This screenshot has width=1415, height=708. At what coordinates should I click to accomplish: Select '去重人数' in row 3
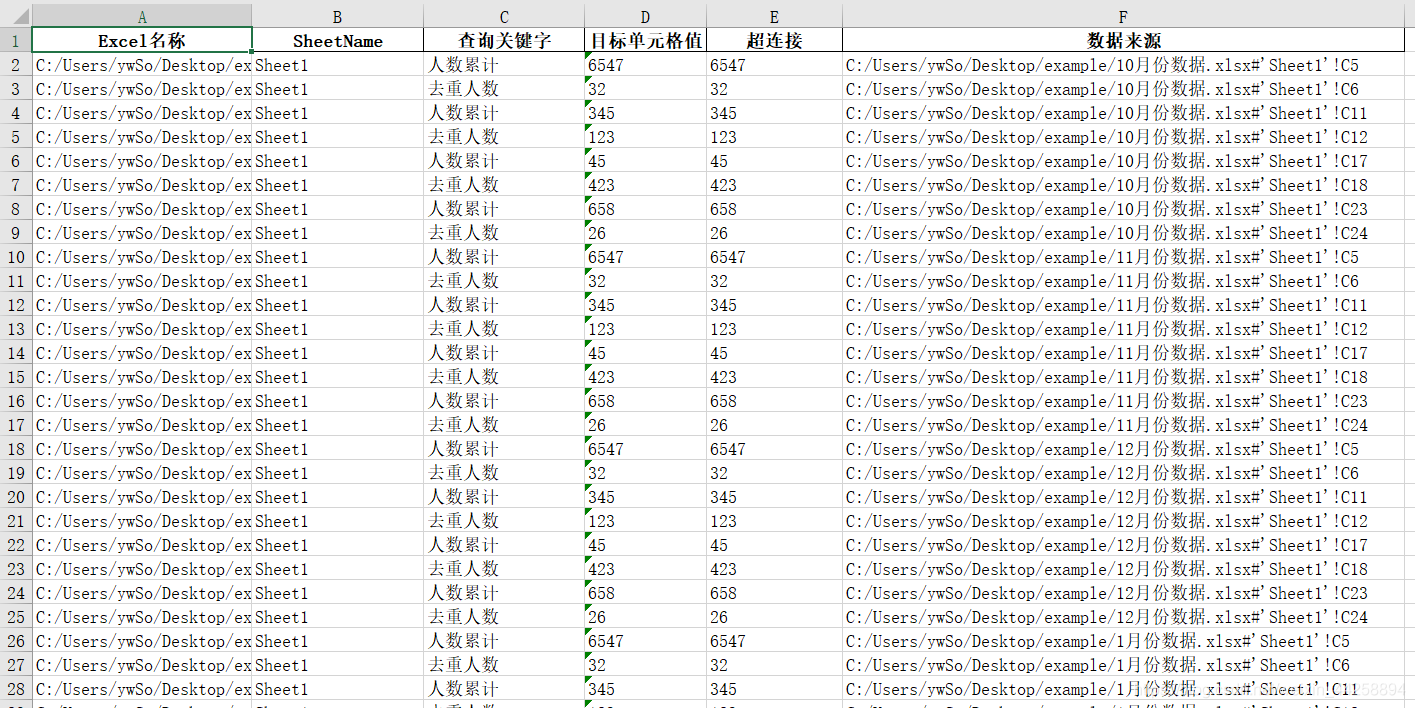click(x=504, y=89)
